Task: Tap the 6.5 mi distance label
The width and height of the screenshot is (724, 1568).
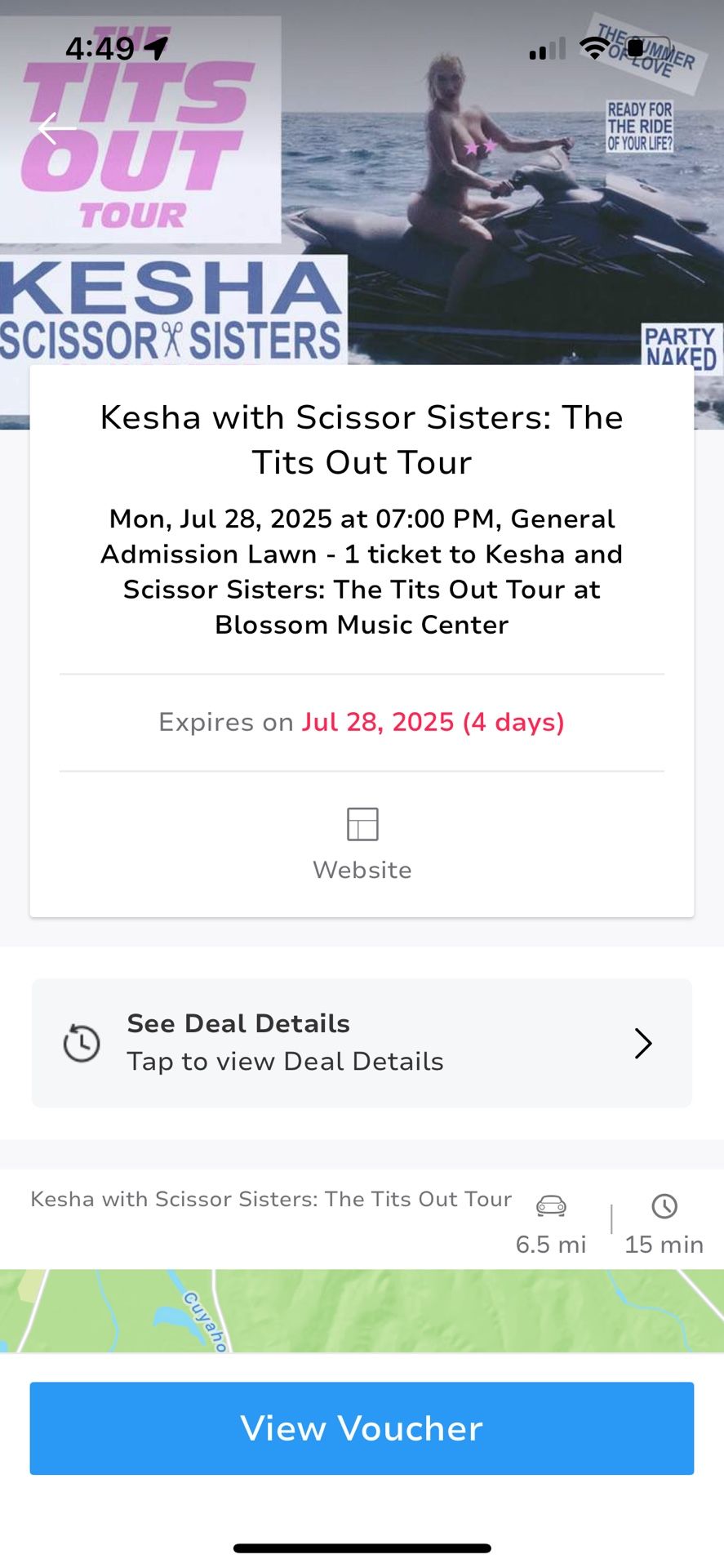Action: coord(551,1245)
